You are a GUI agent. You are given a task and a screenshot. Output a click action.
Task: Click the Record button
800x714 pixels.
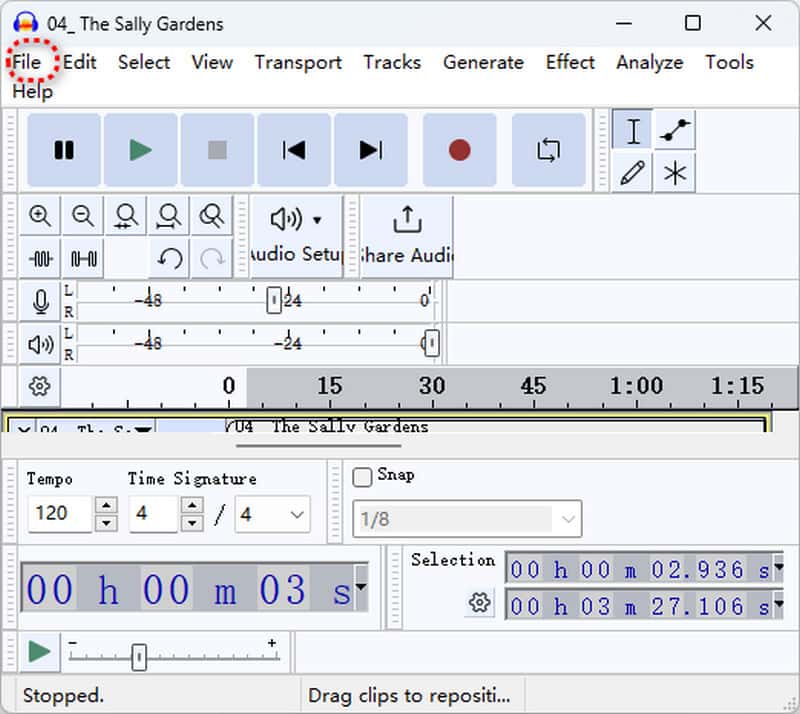(459, 150)
